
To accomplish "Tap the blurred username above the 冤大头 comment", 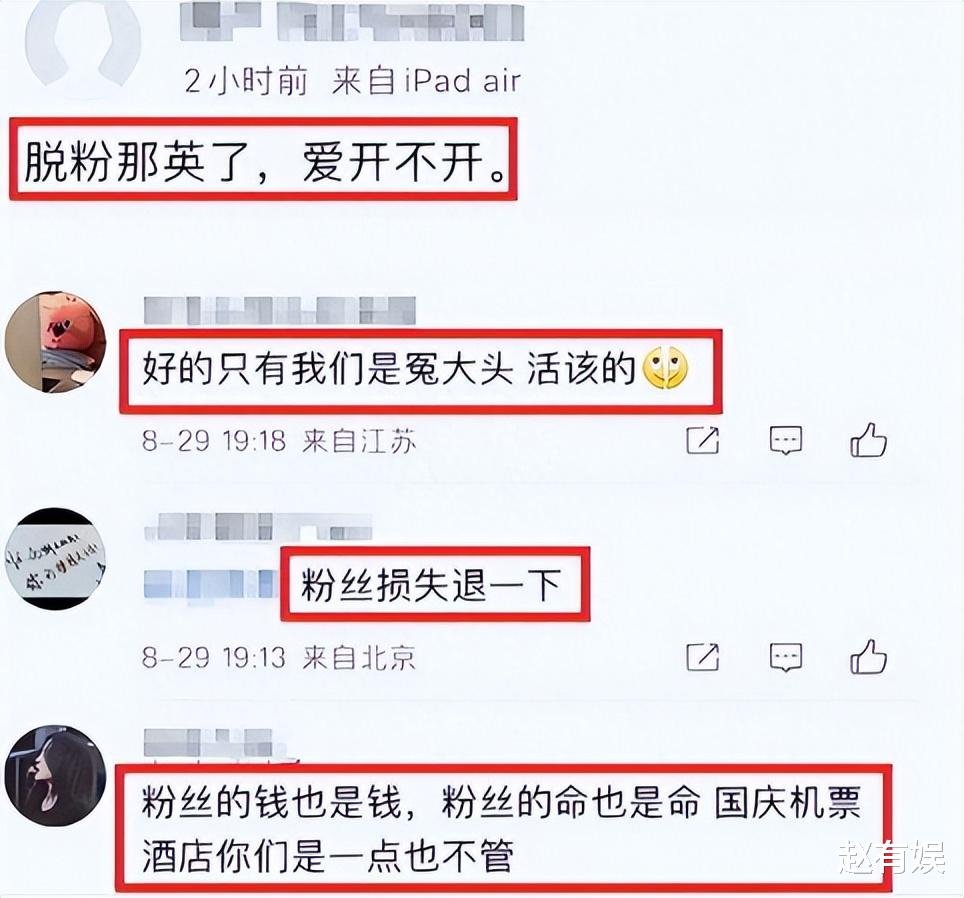I will point(280,310).
